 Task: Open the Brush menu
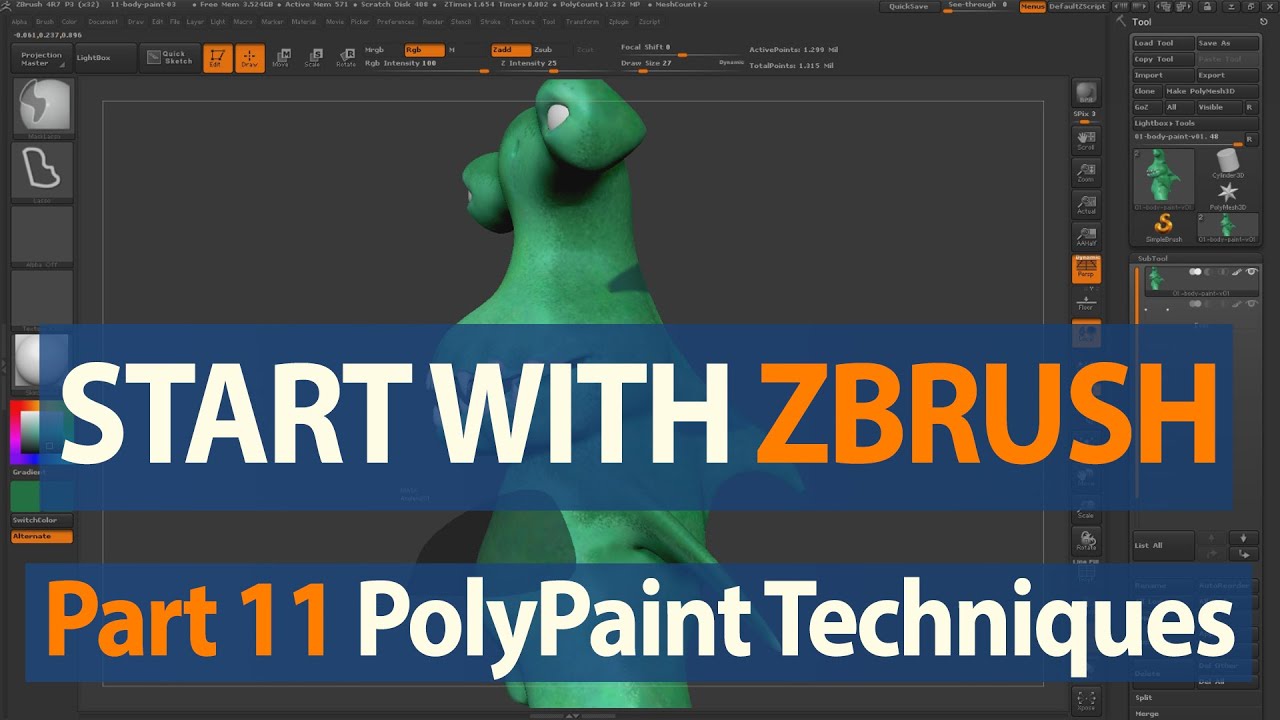point(45,21)
